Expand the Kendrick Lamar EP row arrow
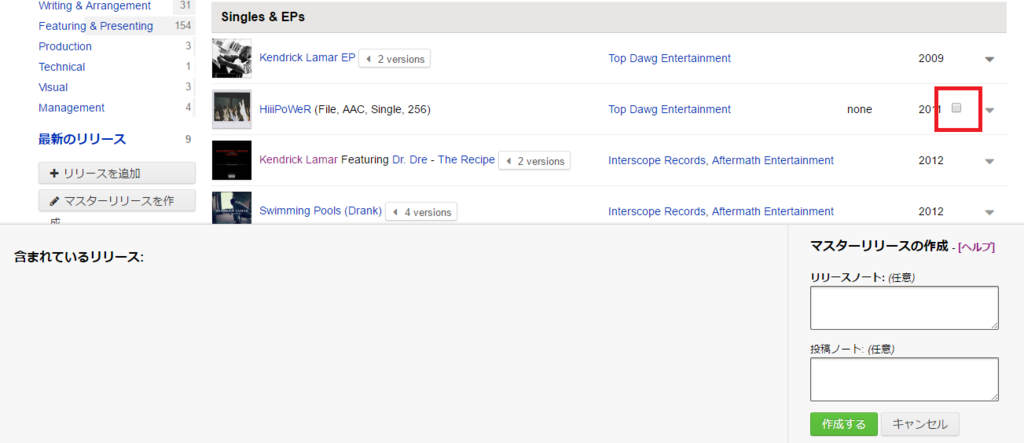 [989, 59]
